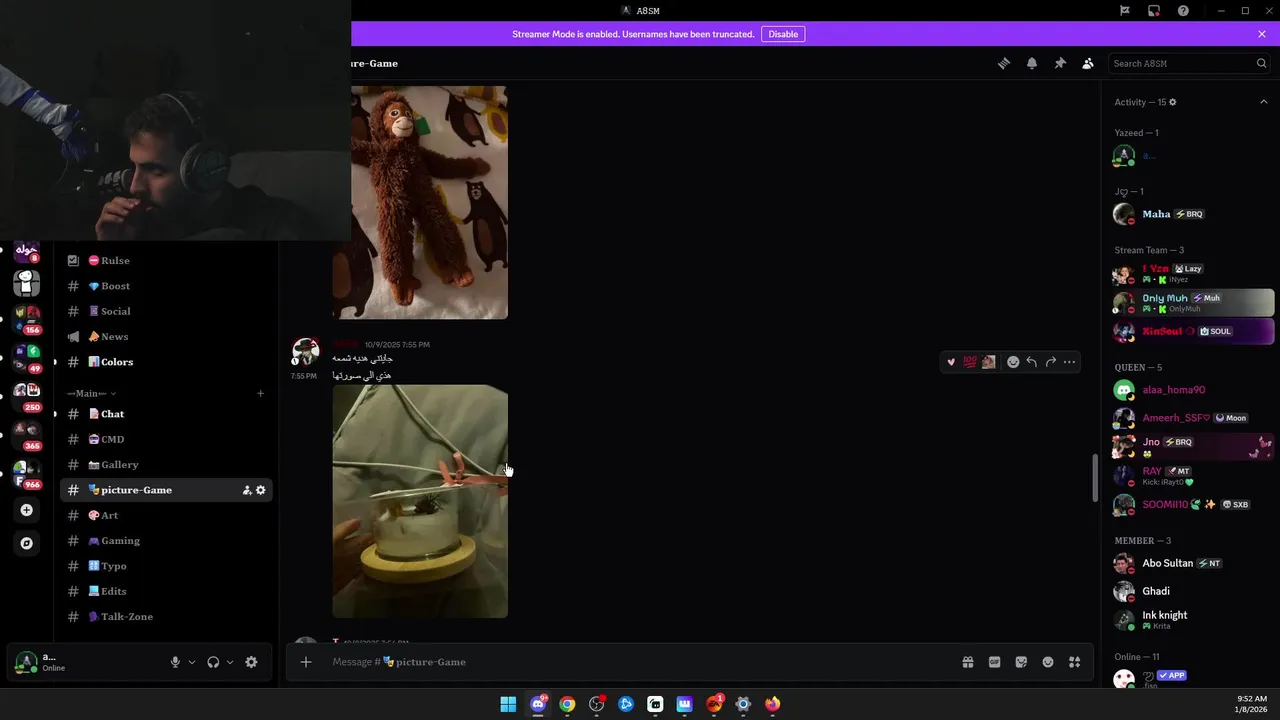1280x720 pixels.
Task: Open the Gallery channel
Action: [x=166, y=465]
